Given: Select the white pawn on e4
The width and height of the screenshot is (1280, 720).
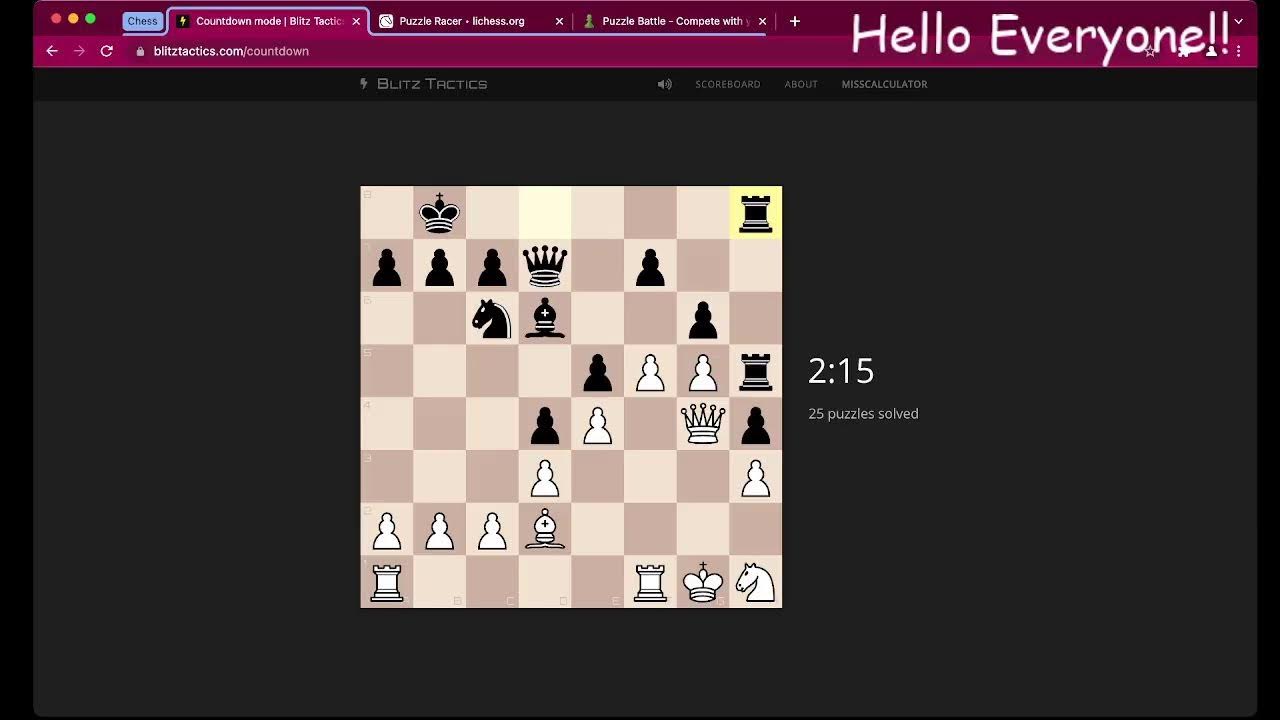Looking at the screenshot, I should coord(597,424).
